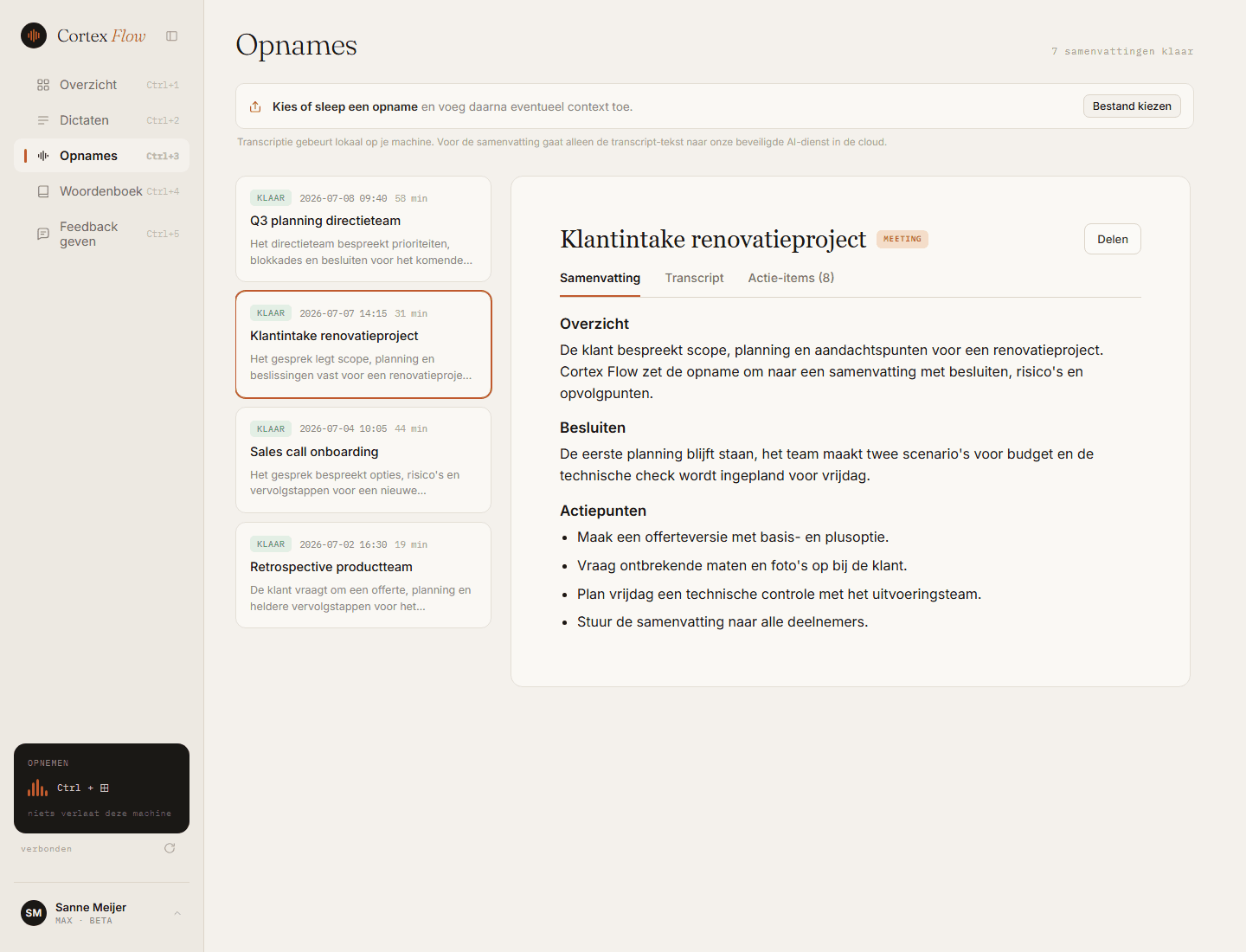Image resolution: width=1246 pixels, height=952 pixels.
Task: Click the 'verbonden' status text
Action: tap(47, 849)
